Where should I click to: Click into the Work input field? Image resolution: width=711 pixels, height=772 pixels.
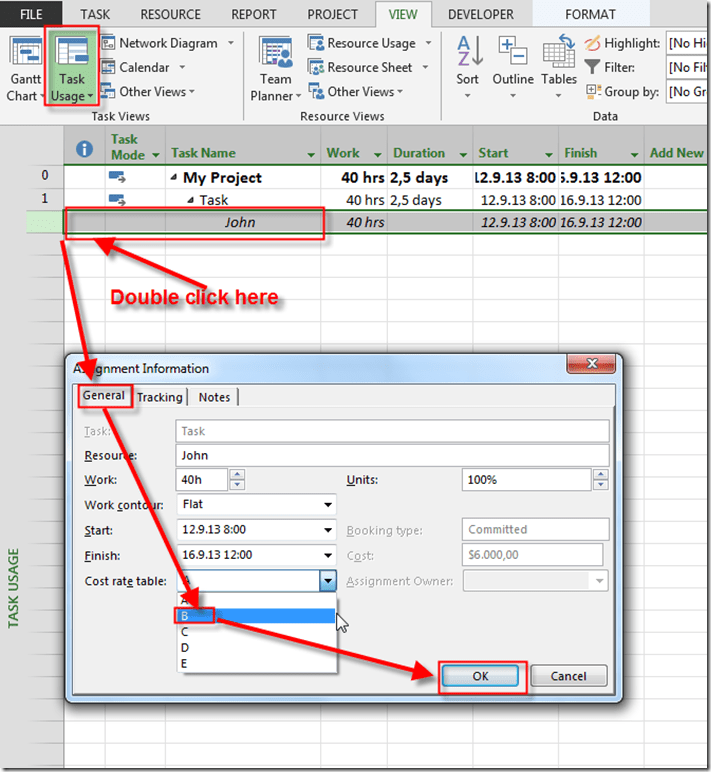(x=203, y=480)
